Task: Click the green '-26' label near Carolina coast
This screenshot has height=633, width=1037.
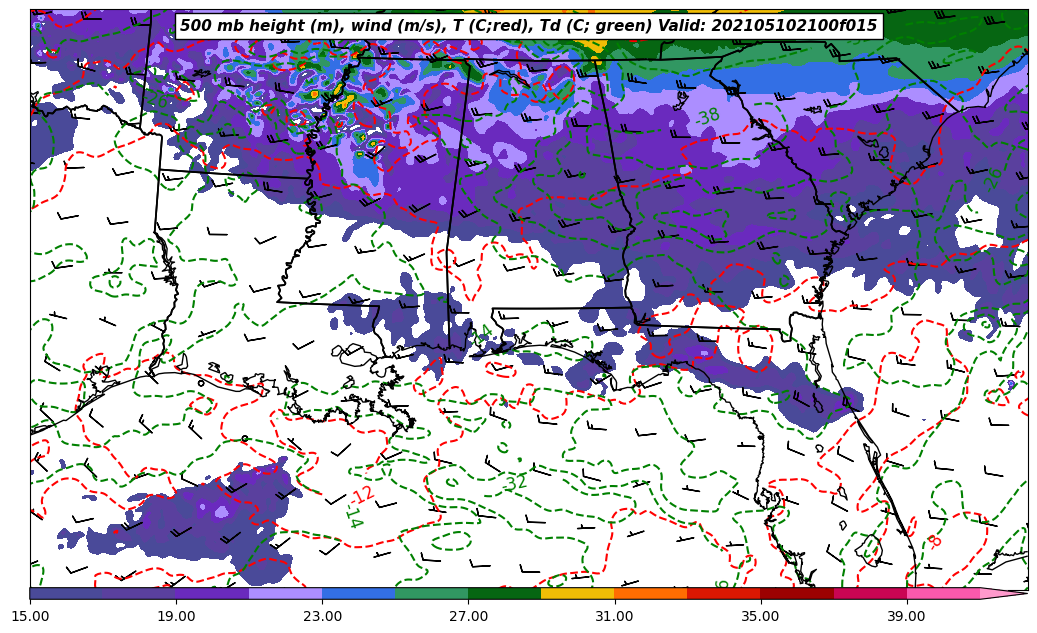Action: point(993,180)
